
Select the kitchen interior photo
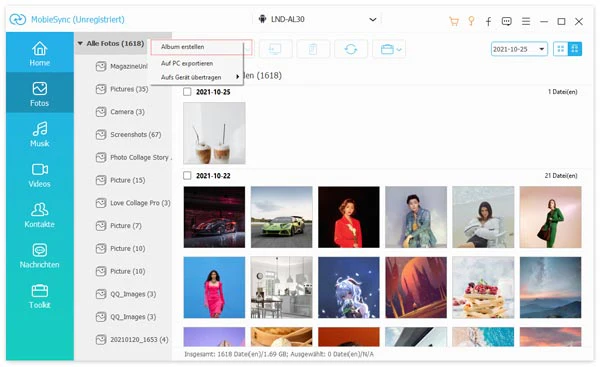point(282,287)
